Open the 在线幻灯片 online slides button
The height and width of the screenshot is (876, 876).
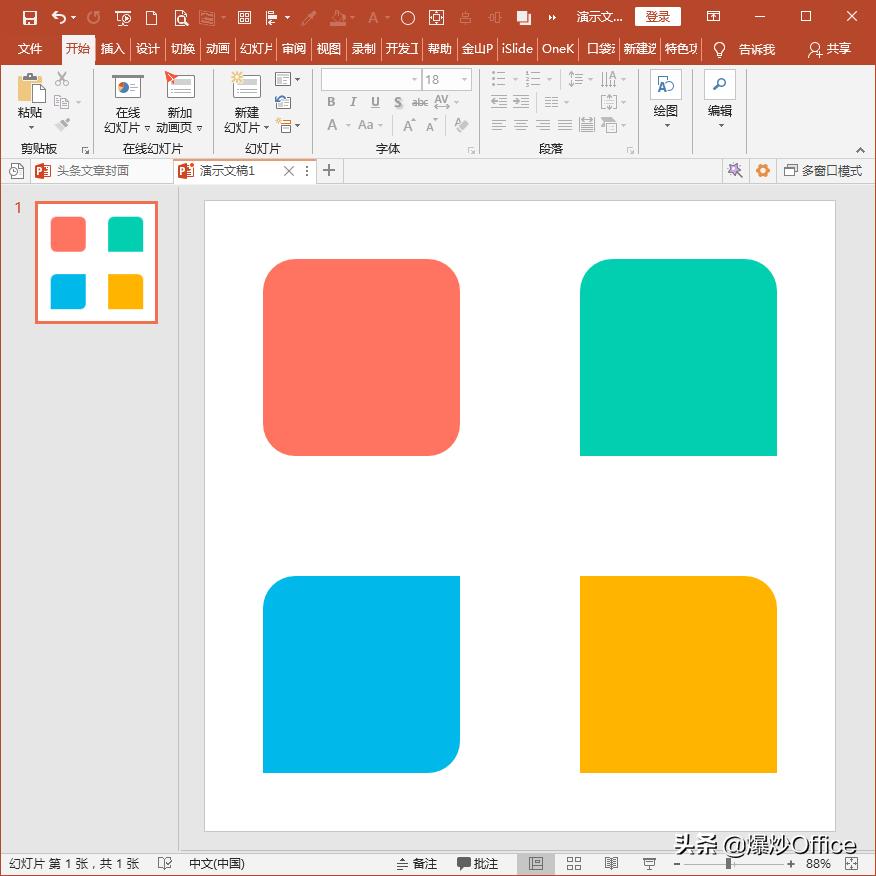click(127, 103)
